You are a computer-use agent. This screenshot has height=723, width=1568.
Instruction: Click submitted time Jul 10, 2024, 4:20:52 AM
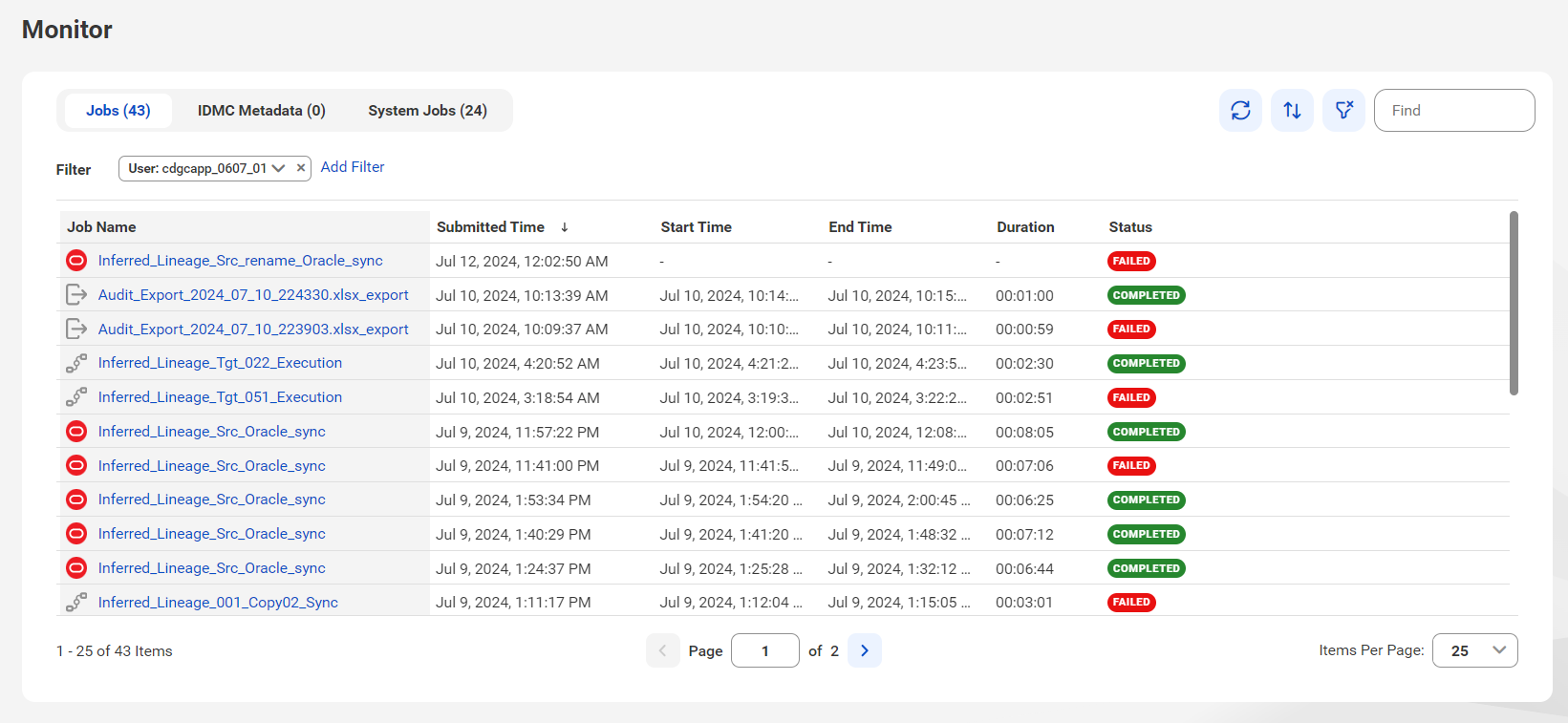518,364
